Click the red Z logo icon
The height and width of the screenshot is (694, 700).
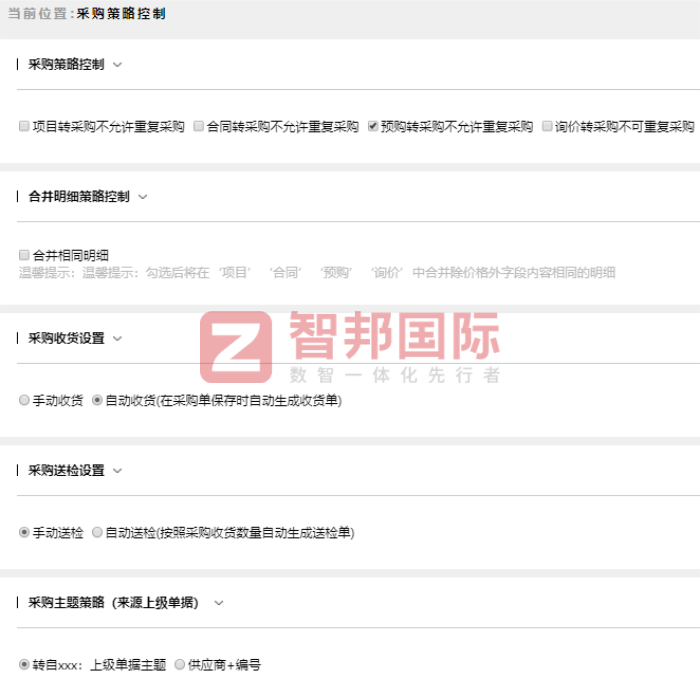point(236,347)
